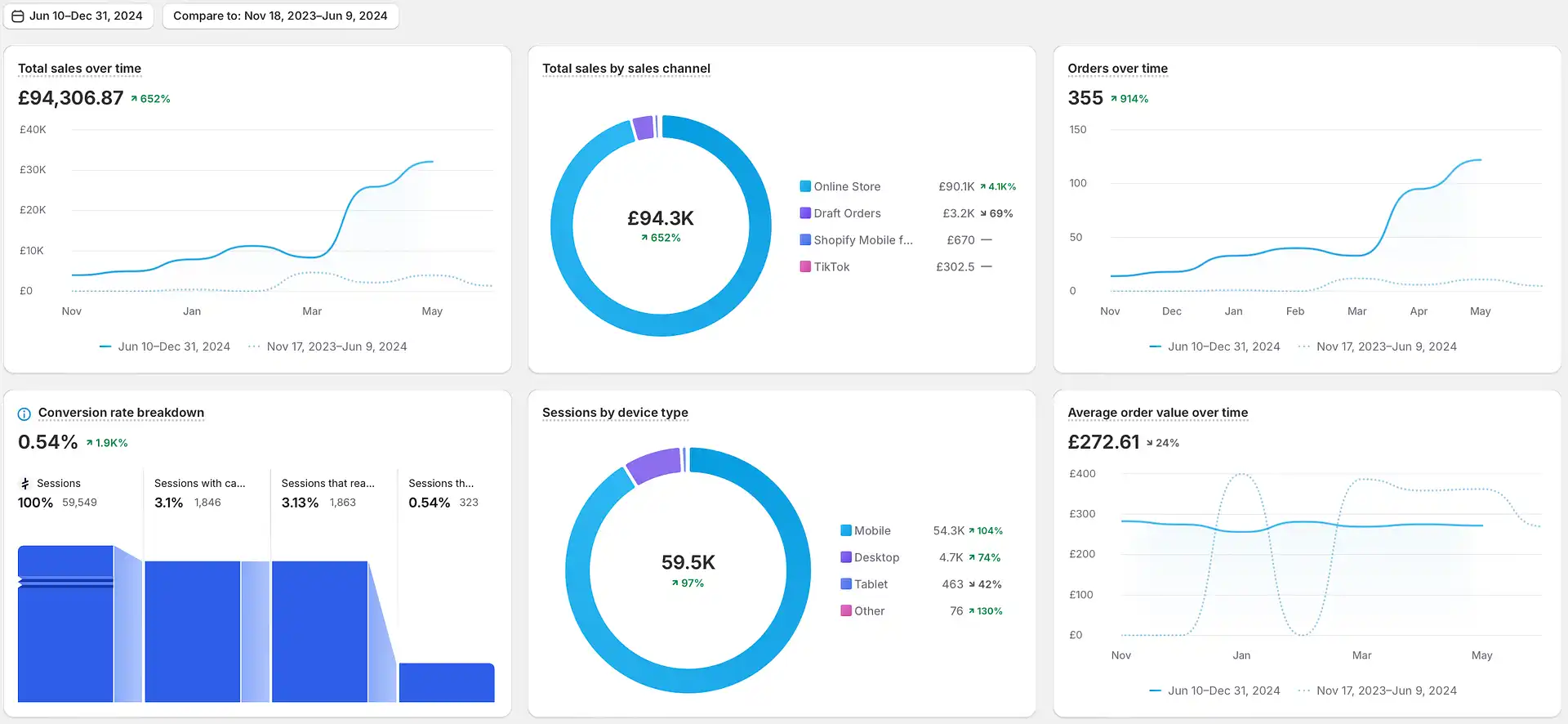Click the 24% down-arrow indicator beside £272.61
This screenshot has width=1568, height=724.
point(1162,443)
